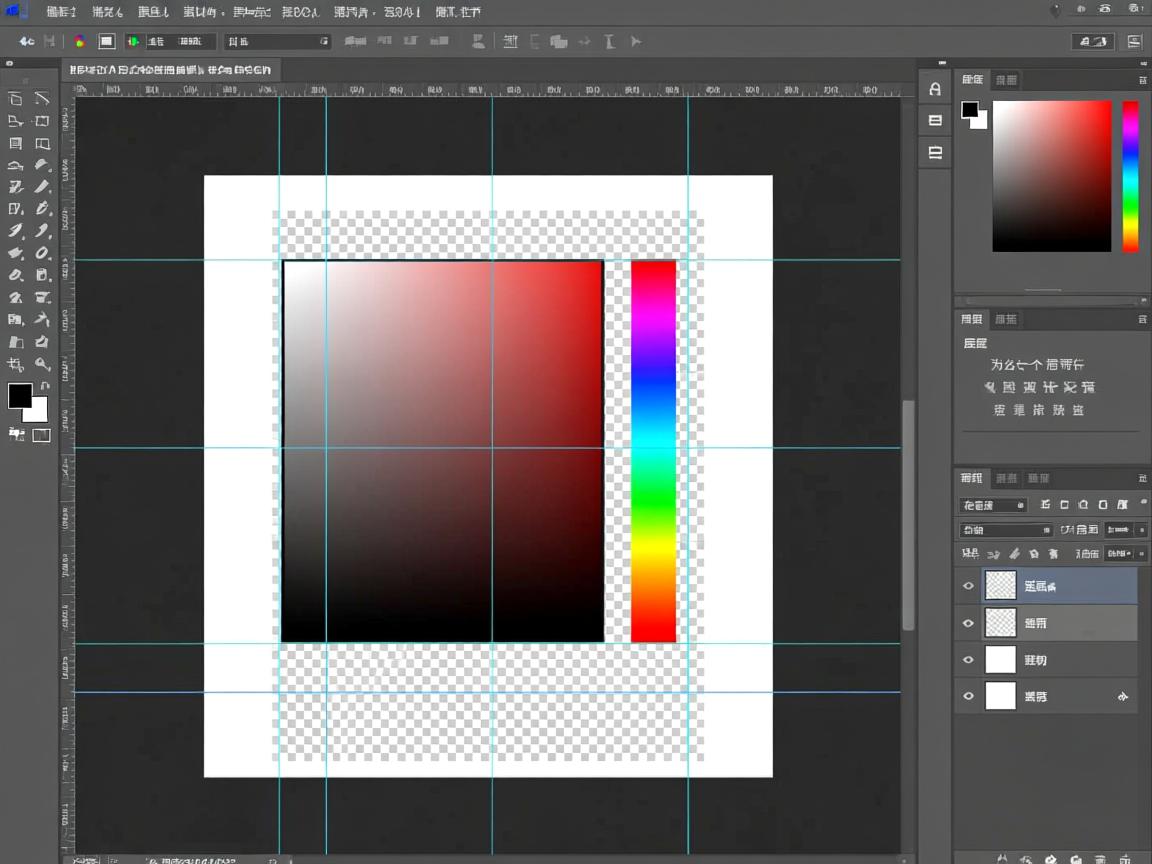The image size is (1152, 864).
Task: Open the first menu in the menu bar
Action: tap(61, 12)
